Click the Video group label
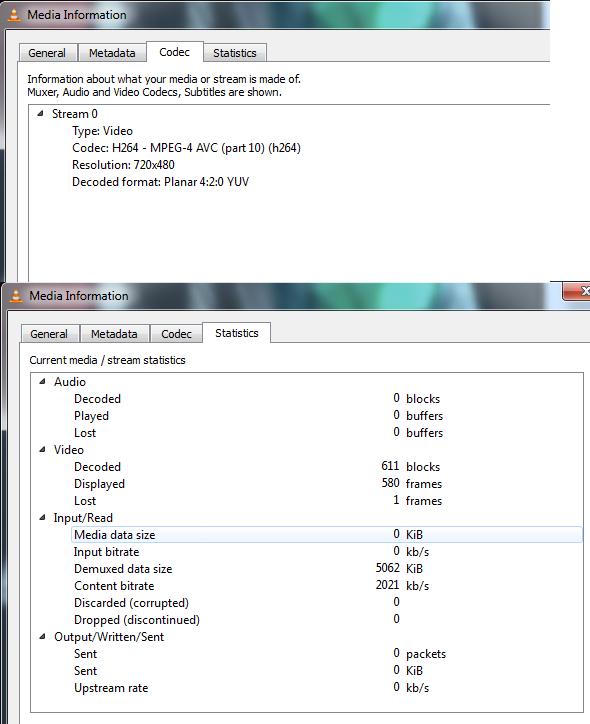 pos(69,450)
